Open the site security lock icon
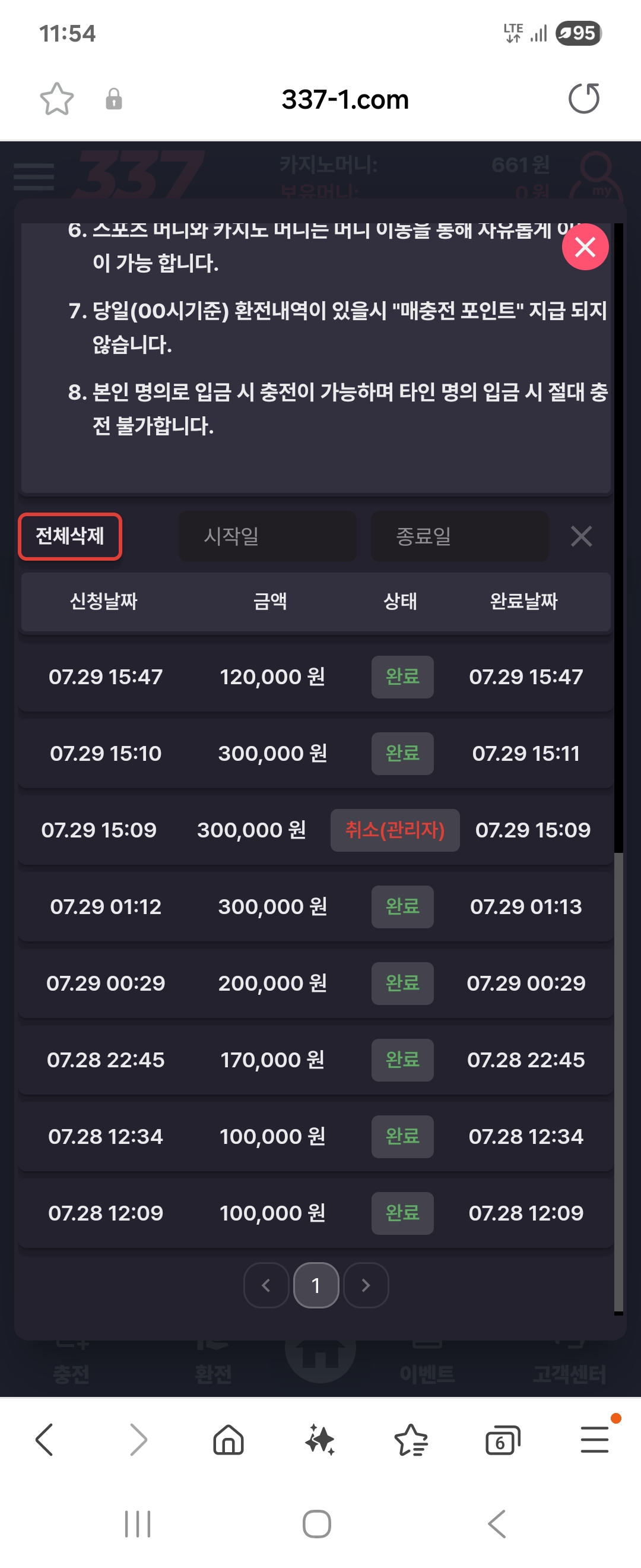This screenshot has height=1568, width=641. click(114, 99)
